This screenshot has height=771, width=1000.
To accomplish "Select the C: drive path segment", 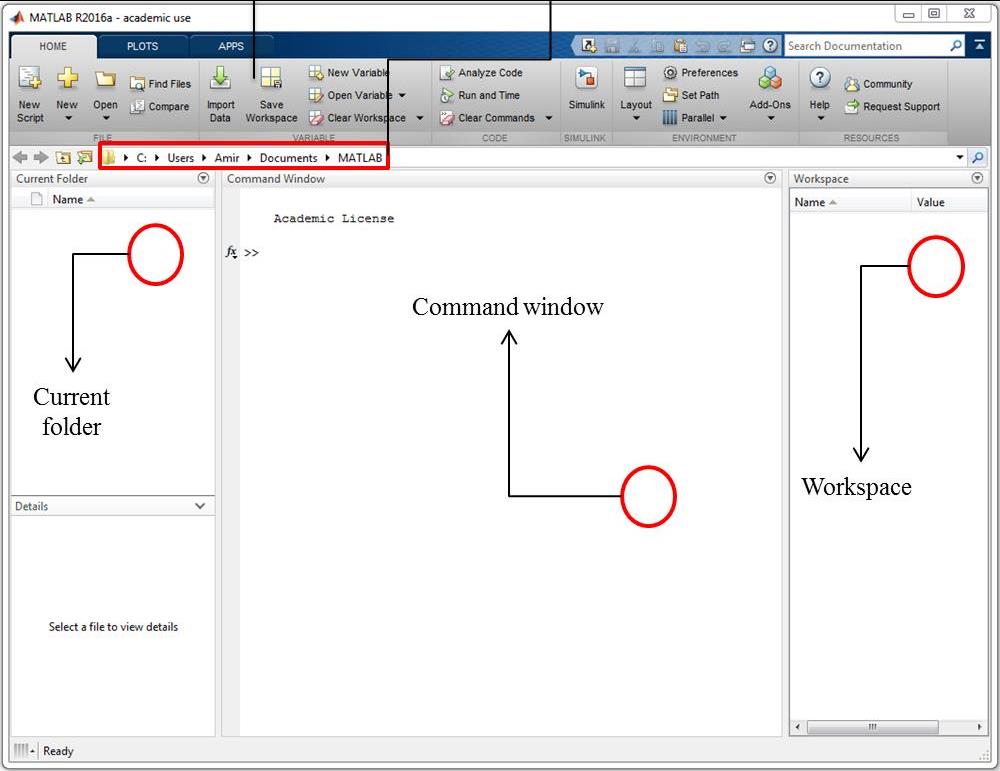I will 141,158.
